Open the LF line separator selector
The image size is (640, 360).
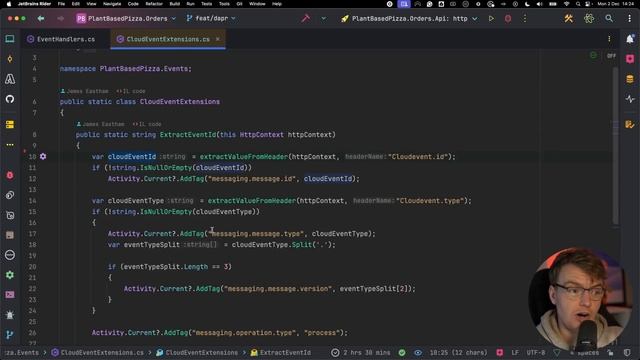pos(515,352)
